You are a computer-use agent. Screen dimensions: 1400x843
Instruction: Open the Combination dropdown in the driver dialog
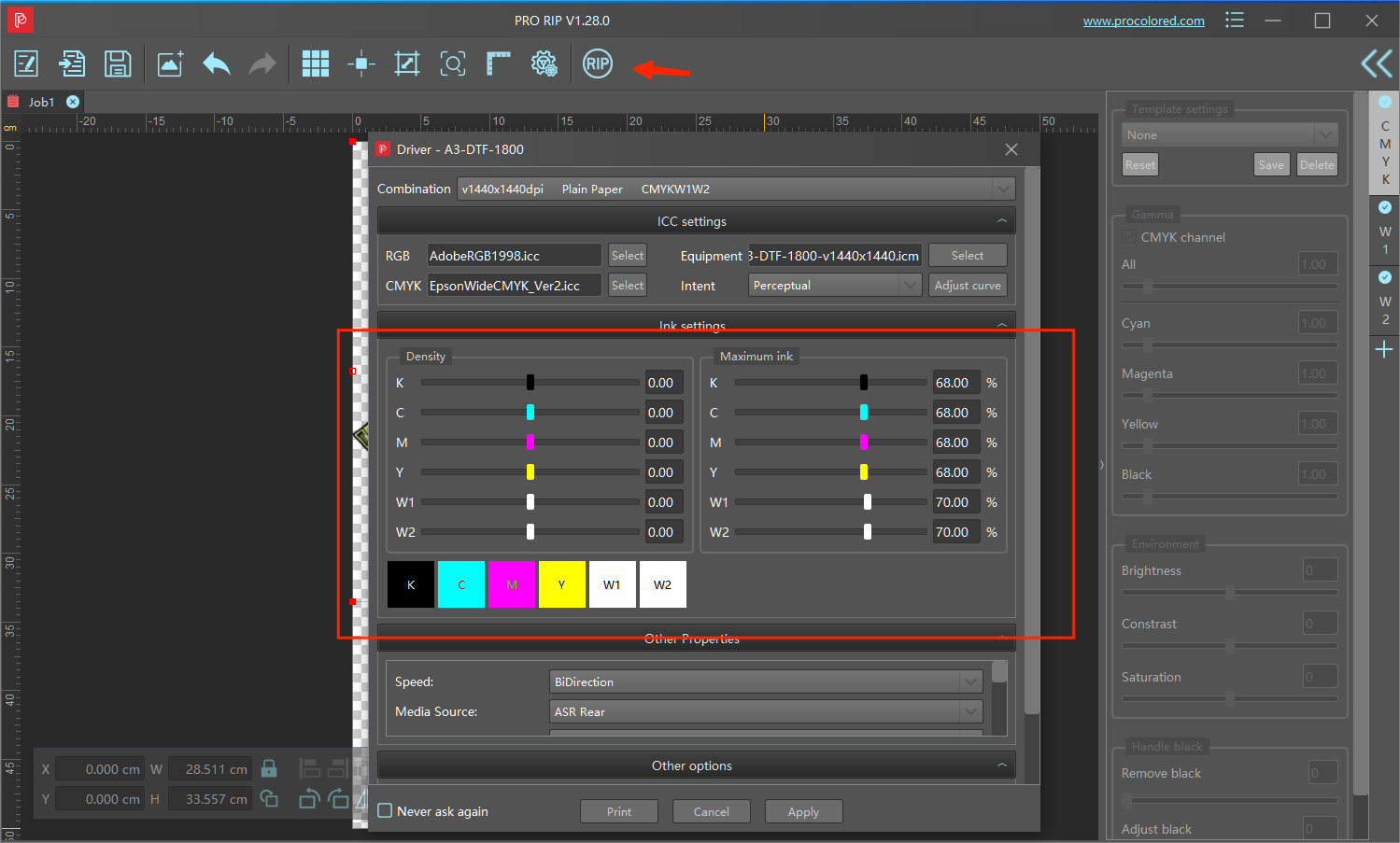(1003, 188)
